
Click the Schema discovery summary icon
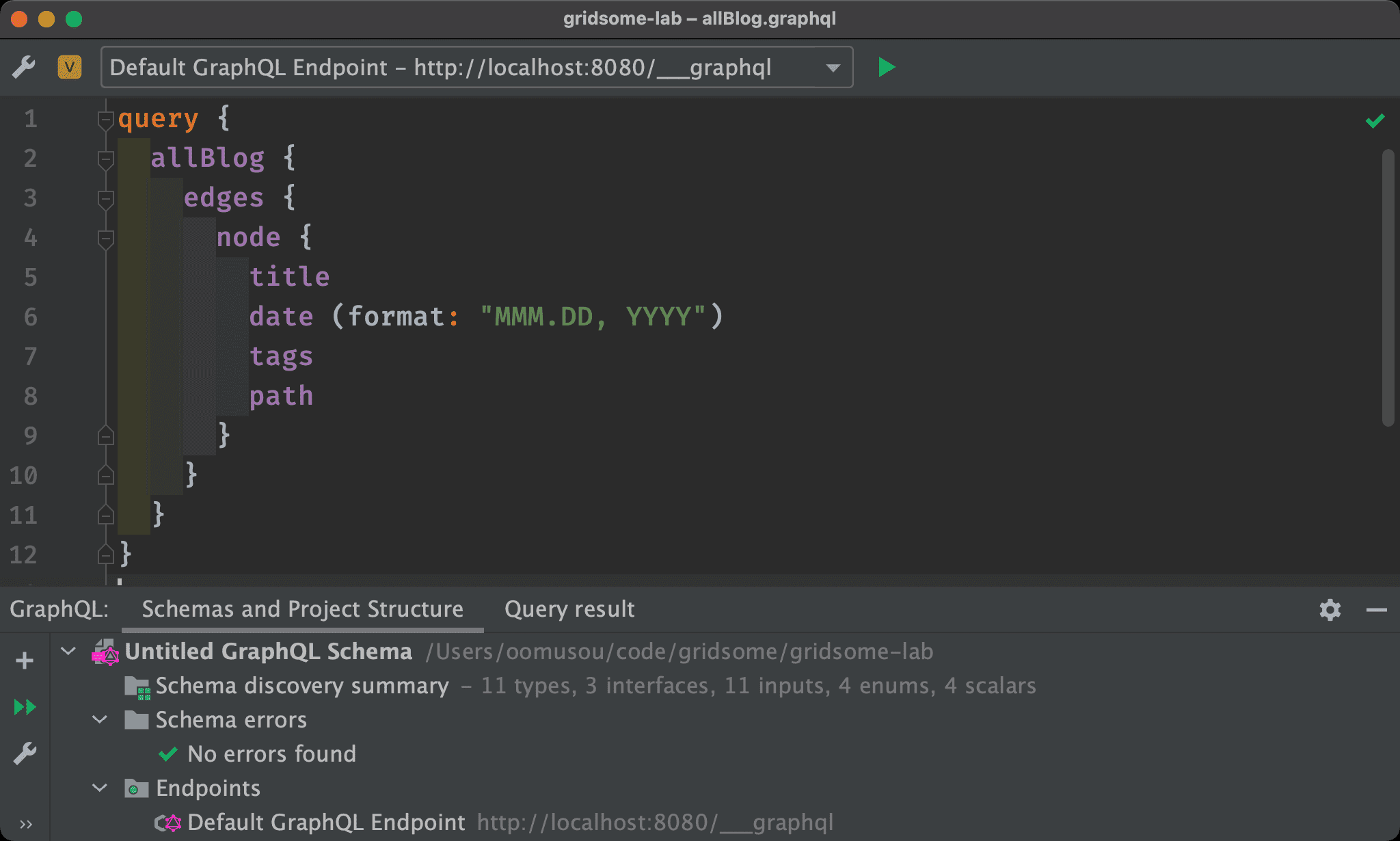pyautogui.click(x=137, y=688)
